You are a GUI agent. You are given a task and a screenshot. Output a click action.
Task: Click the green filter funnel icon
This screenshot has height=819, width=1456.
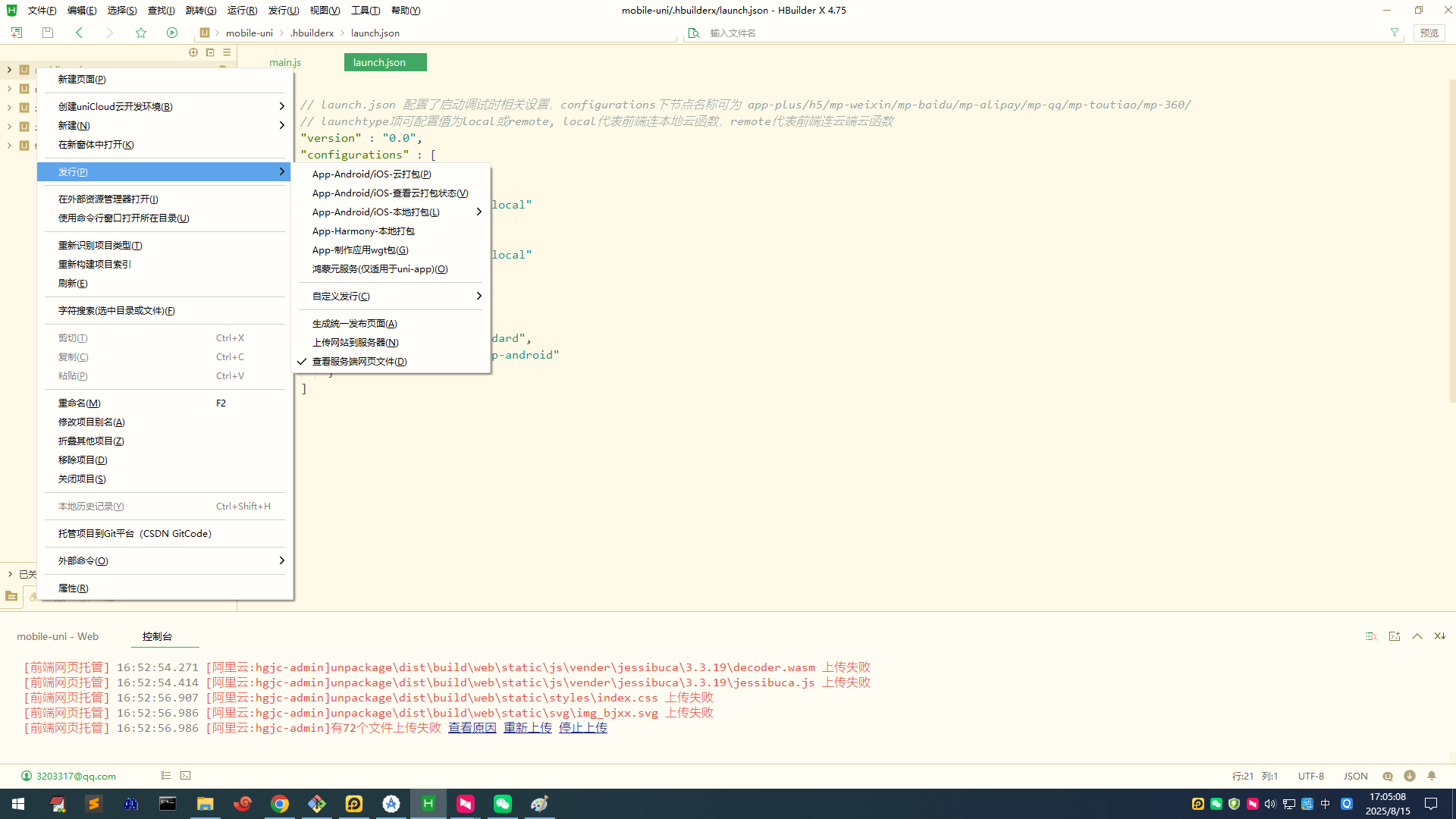(x=1395, y=33)
